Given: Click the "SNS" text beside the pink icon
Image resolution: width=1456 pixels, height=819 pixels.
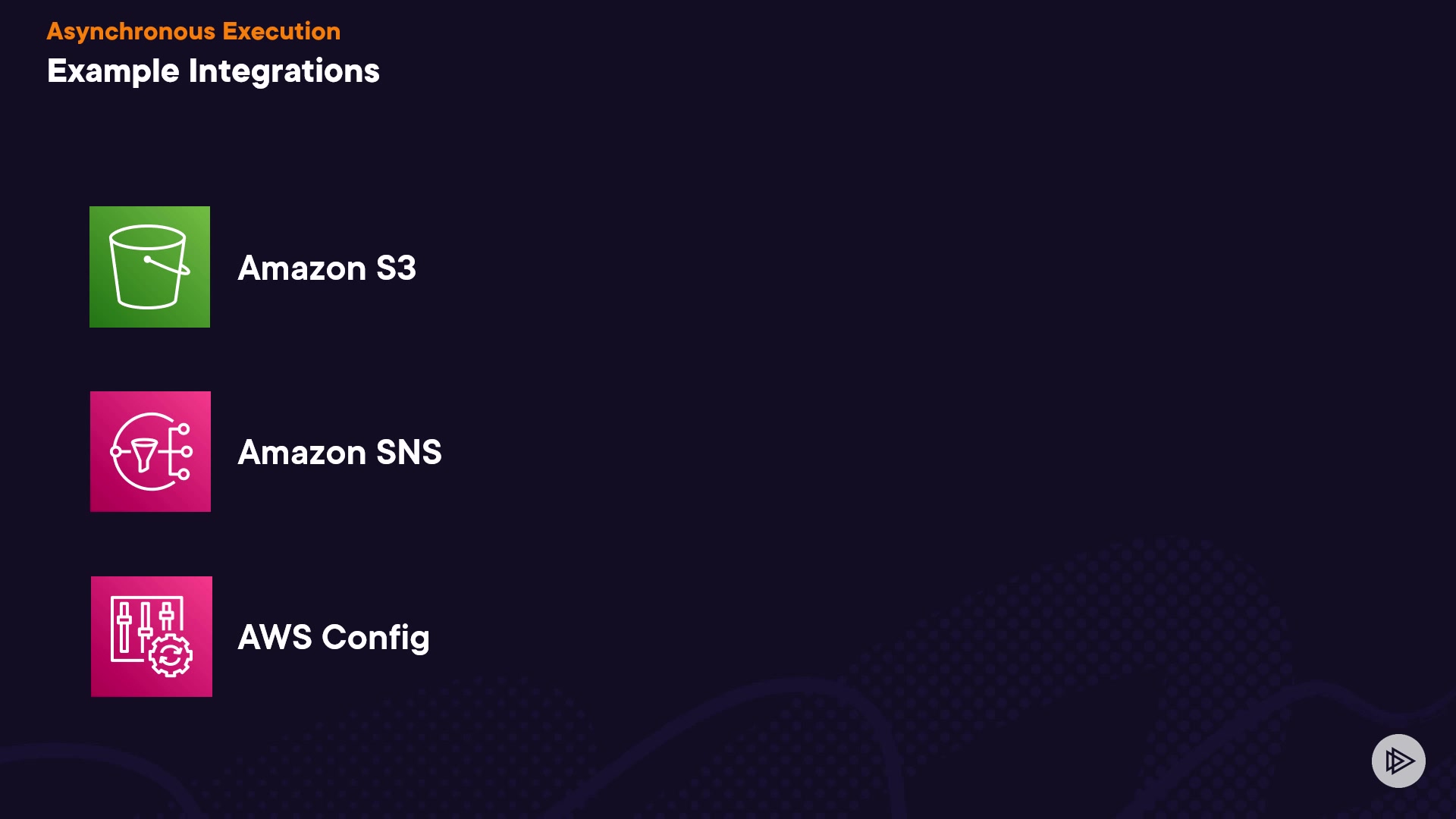Looking at the screenshot, I should pyautogui.click(x=409, y=453).
